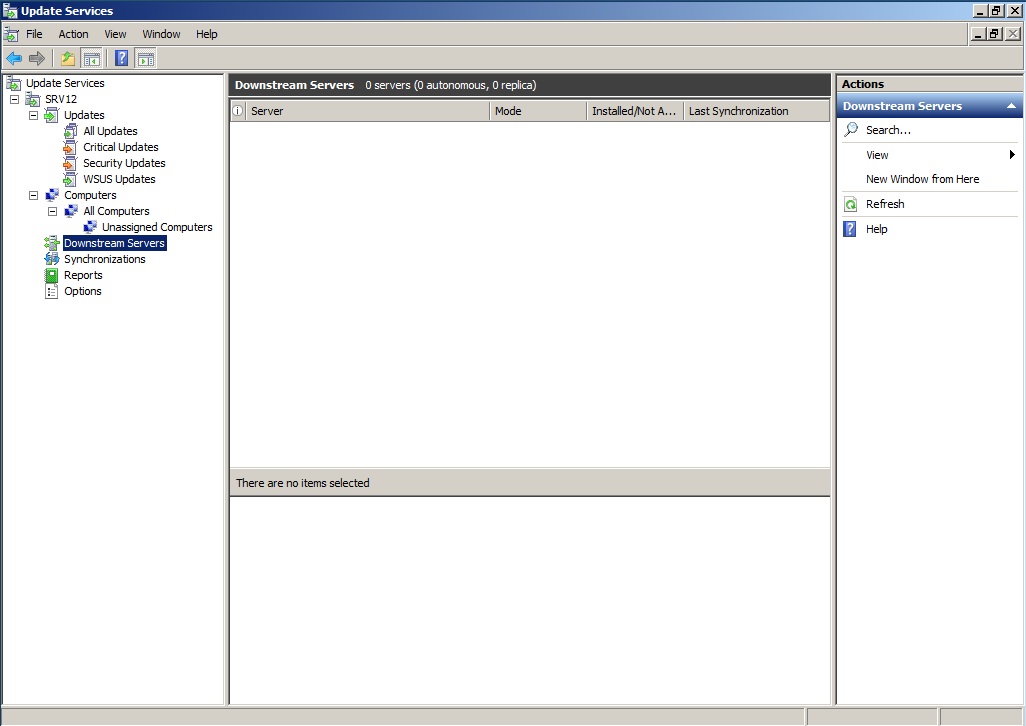Collapse the SRV12 tree node
1026x726 pixels.
coord(14,99)
